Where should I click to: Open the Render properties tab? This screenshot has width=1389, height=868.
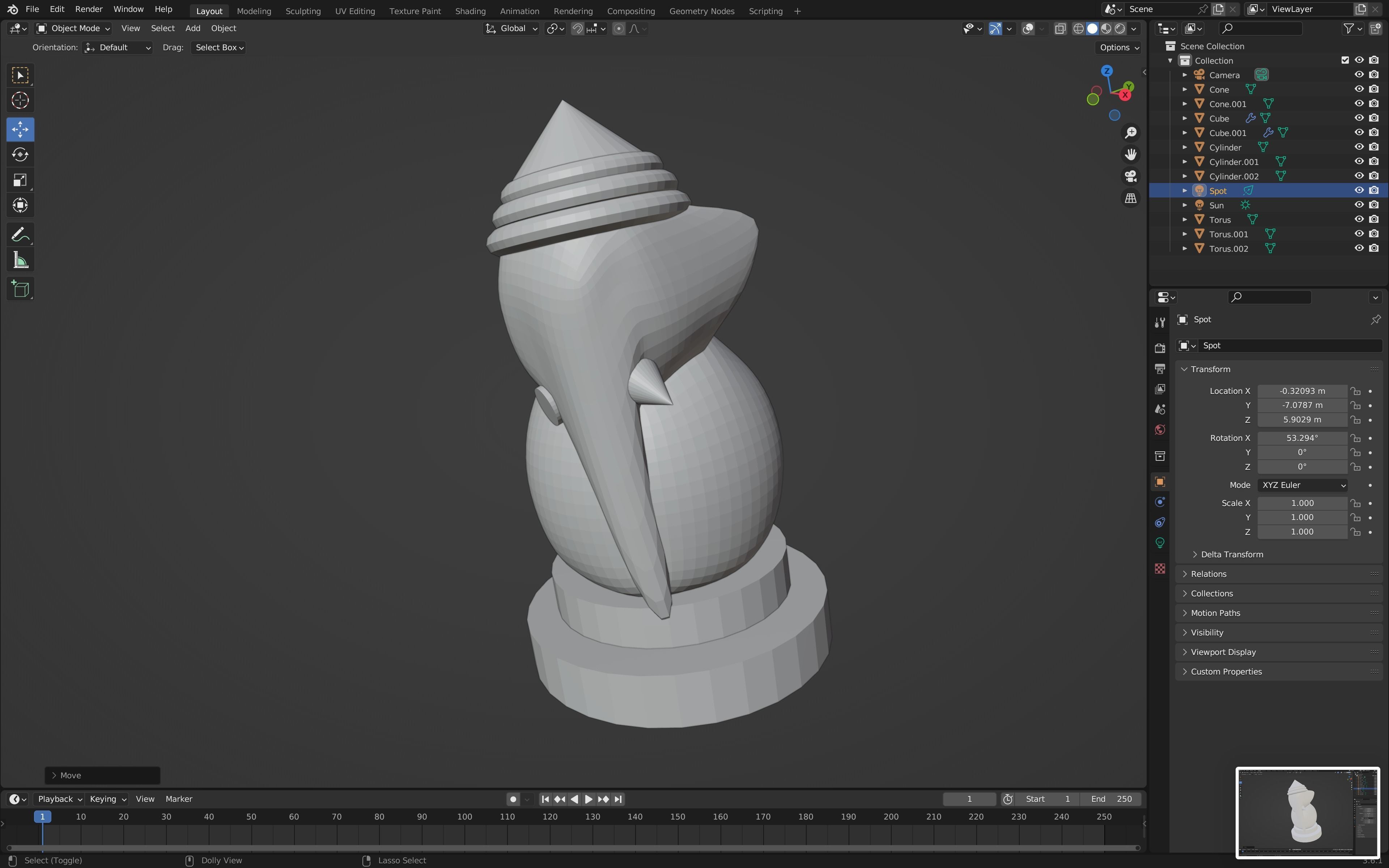point(1160,348)
